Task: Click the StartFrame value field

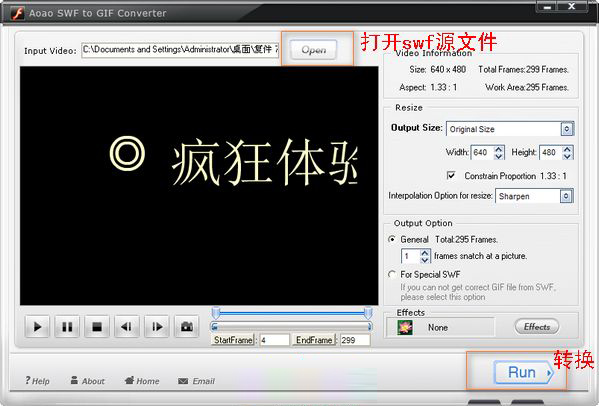Action: click(x=274, y=340)
